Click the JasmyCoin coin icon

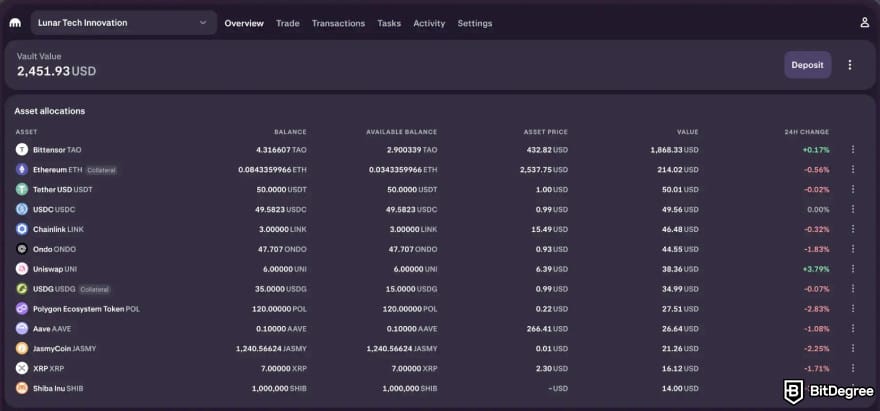22,349
